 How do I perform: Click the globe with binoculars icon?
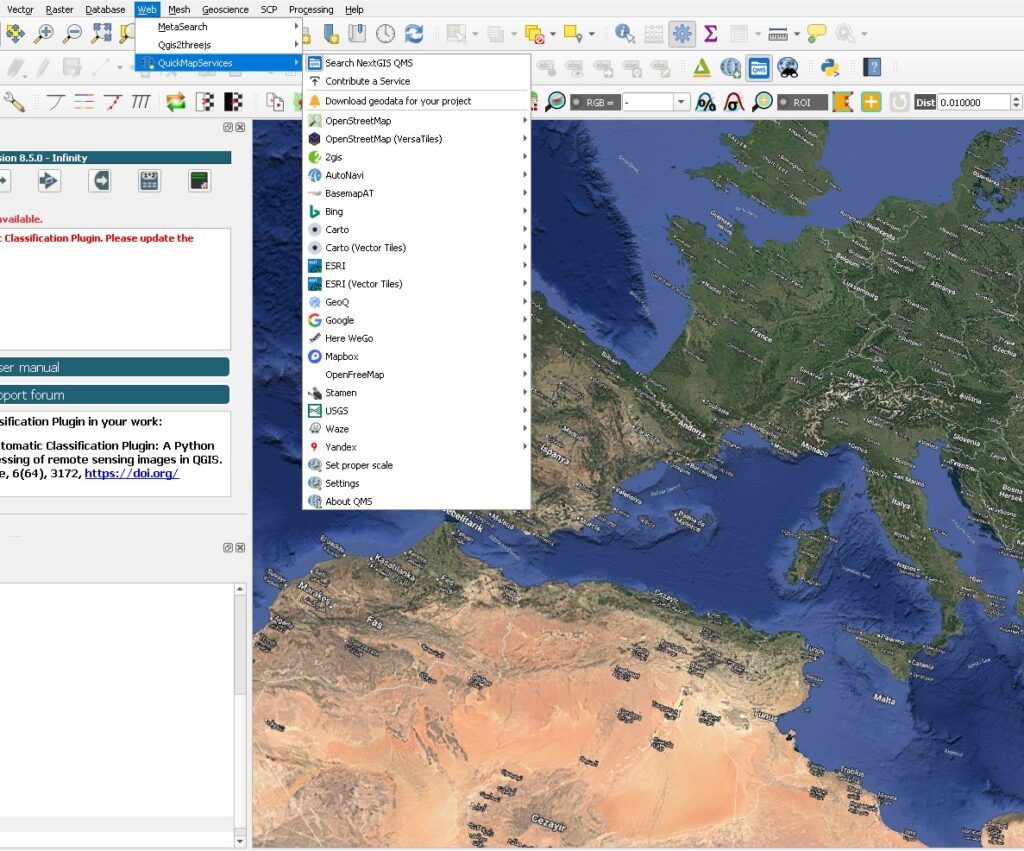pyautogui.click(x=788, y=67)
